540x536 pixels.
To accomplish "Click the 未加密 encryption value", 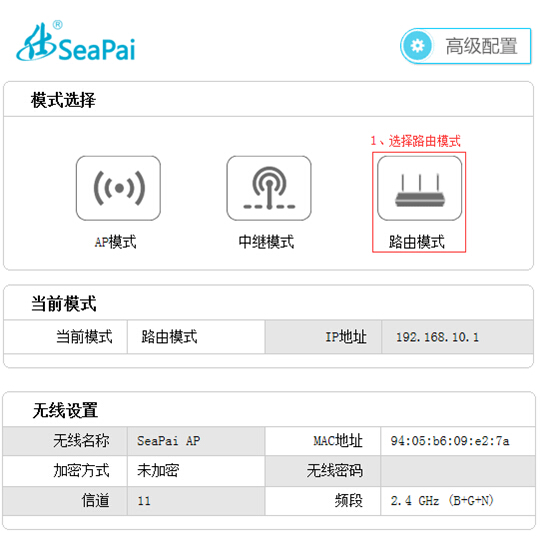I will pyautogui.click(x=158, y=471).
